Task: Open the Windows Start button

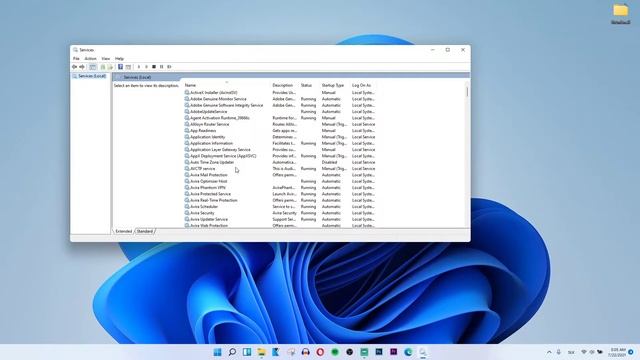Action: click(x=218, y=352)
